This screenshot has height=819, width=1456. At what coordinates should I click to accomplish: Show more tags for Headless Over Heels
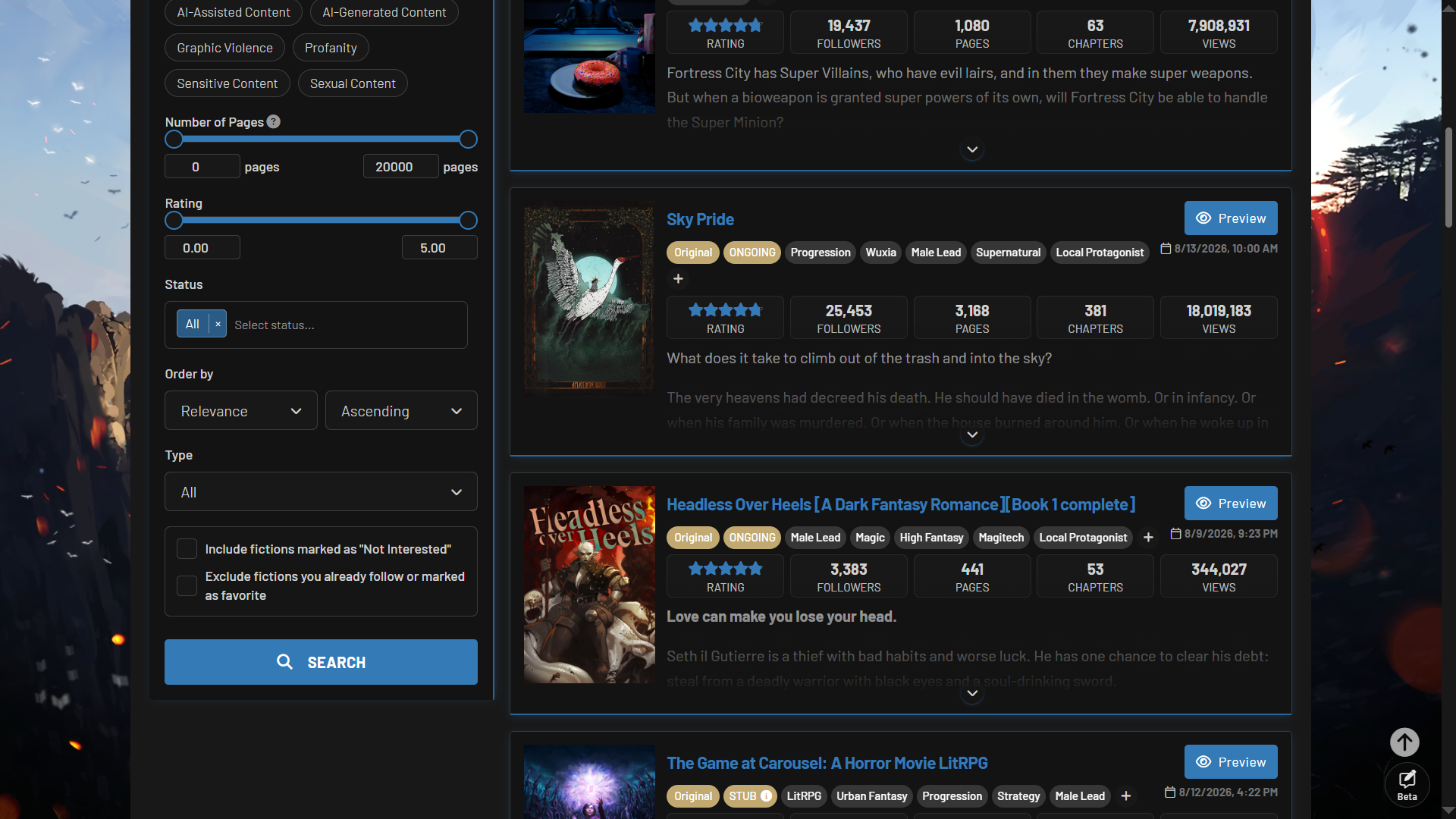click(1148, 538)
